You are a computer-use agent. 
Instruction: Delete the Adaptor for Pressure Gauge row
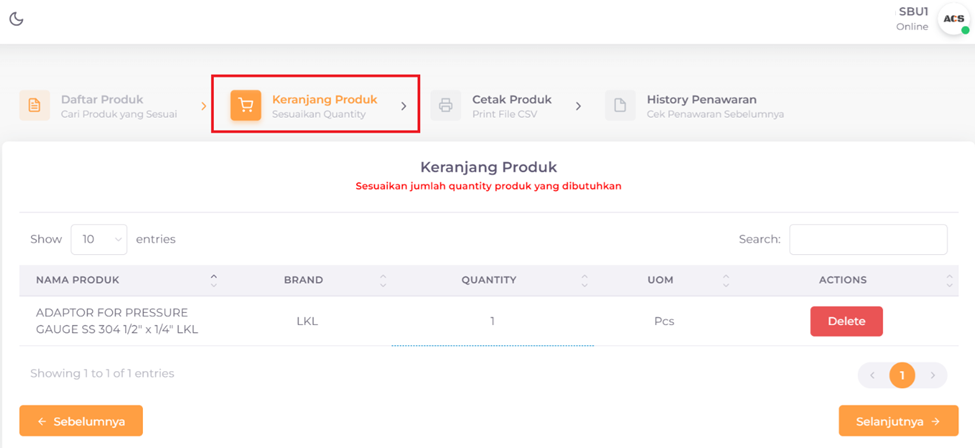(846, 321)
